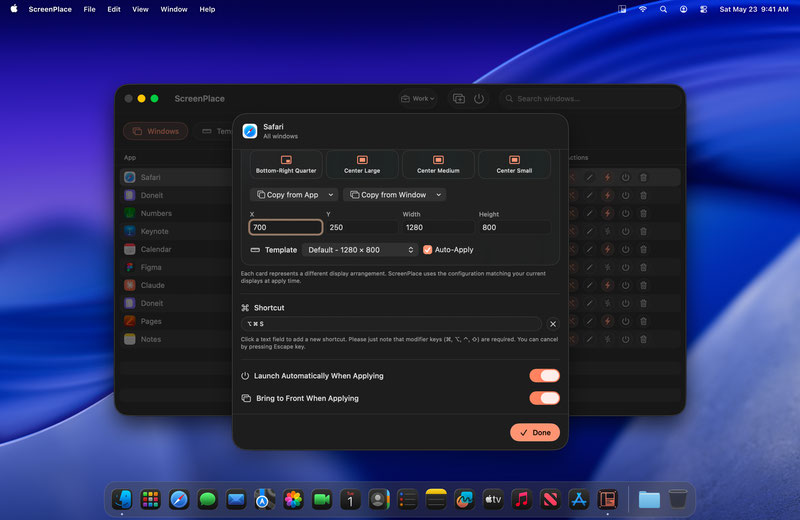Click the power icon in the Notes row

tap(626, 339)
